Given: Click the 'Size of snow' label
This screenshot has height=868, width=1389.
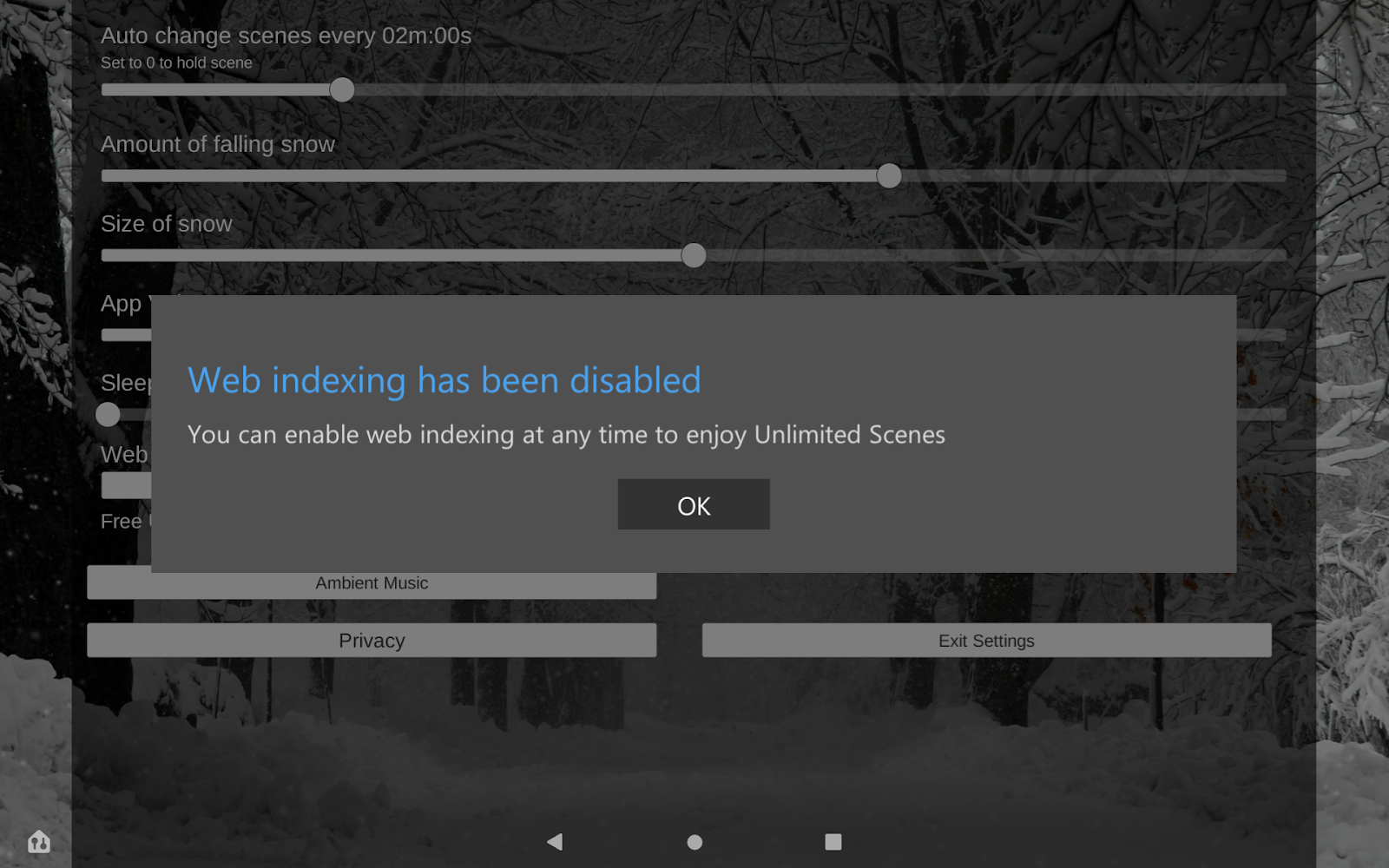Looking at the screenshot, I should [x=167, y=224].
